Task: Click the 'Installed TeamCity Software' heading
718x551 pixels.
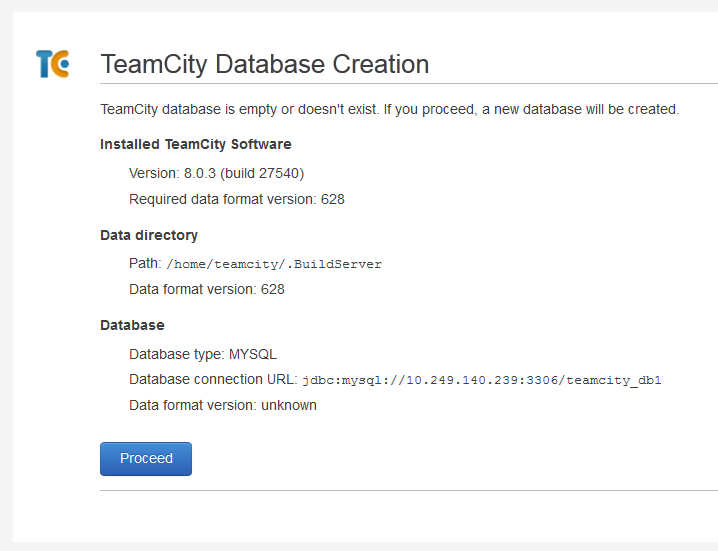Action: [196, 144]
